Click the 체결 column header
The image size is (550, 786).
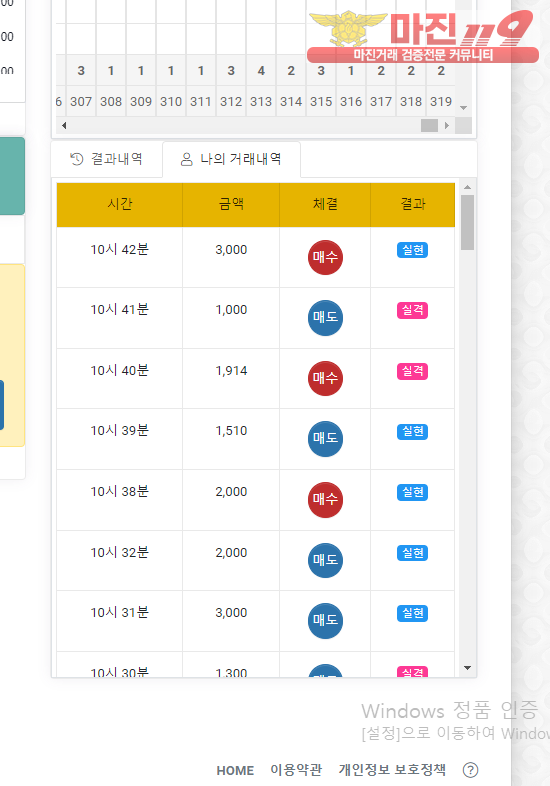click(x=325, y=205)
